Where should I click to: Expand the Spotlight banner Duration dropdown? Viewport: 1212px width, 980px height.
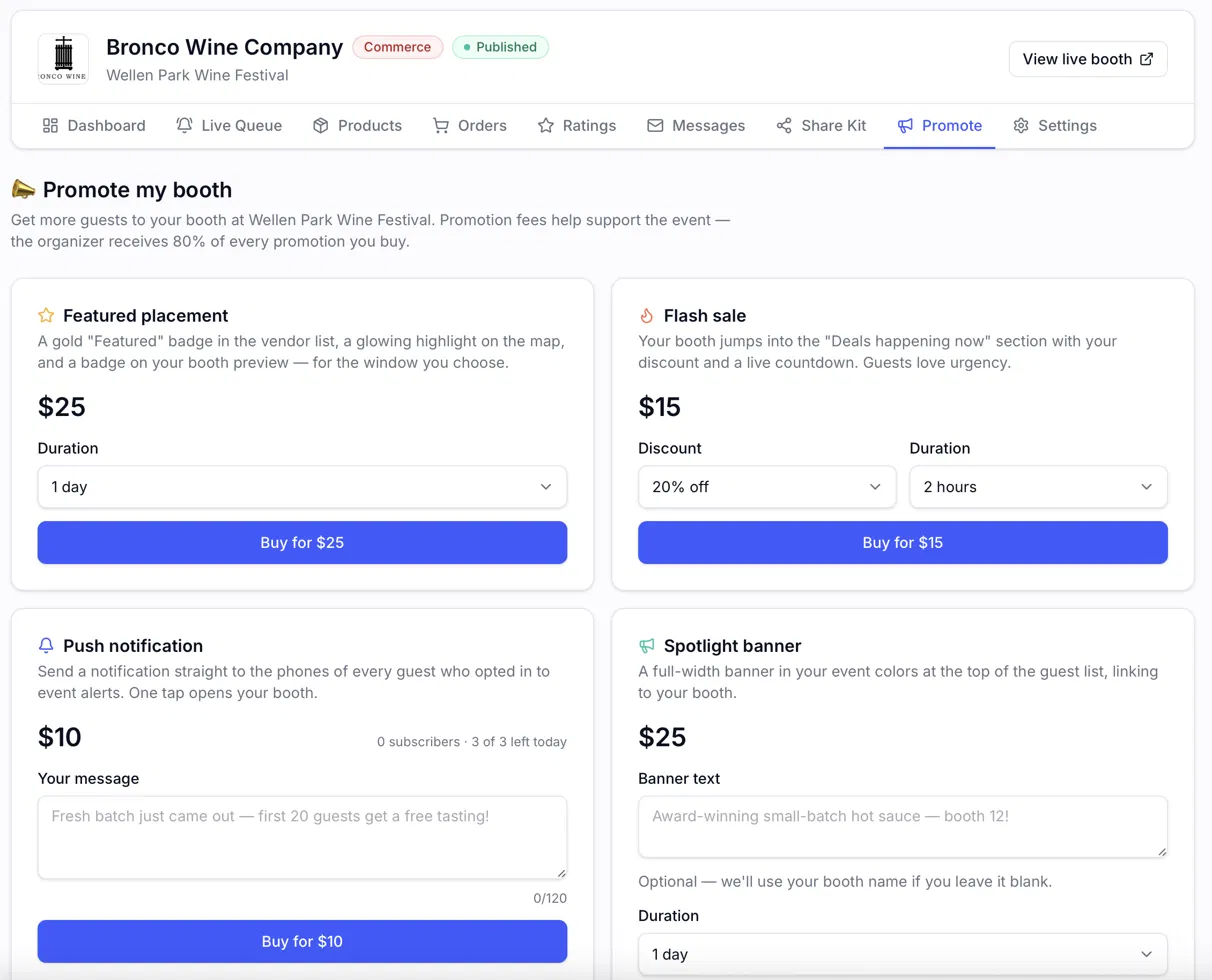coord(903,954)
